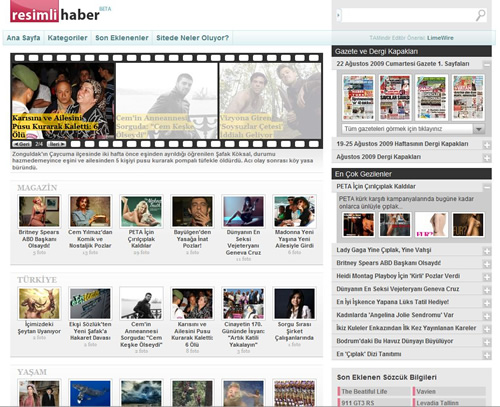Open first PETA sidebar preview thumbnail
Screen dimensions: 500x407
pos(359,225)
